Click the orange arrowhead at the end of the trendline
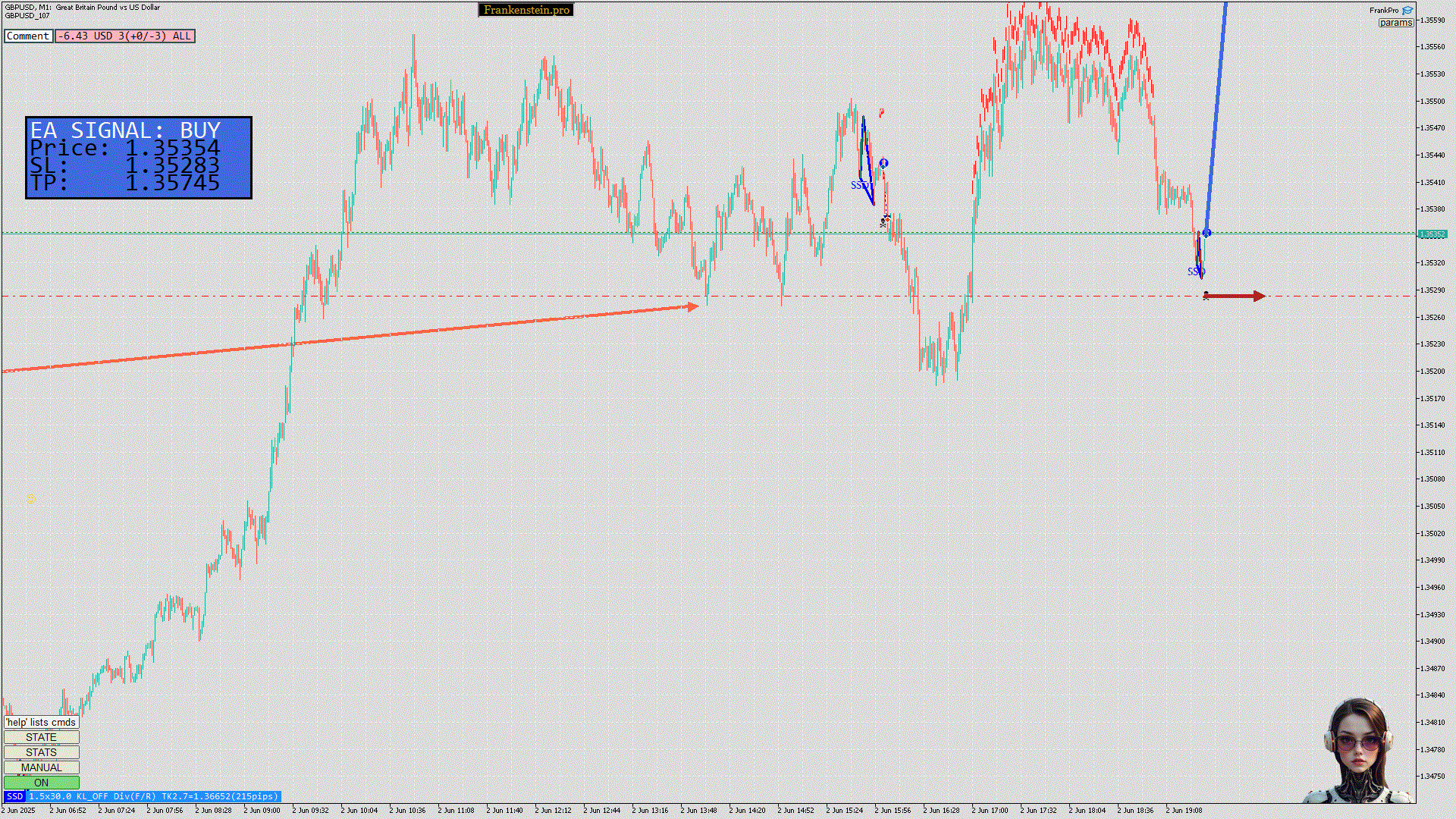 [692, 306]
